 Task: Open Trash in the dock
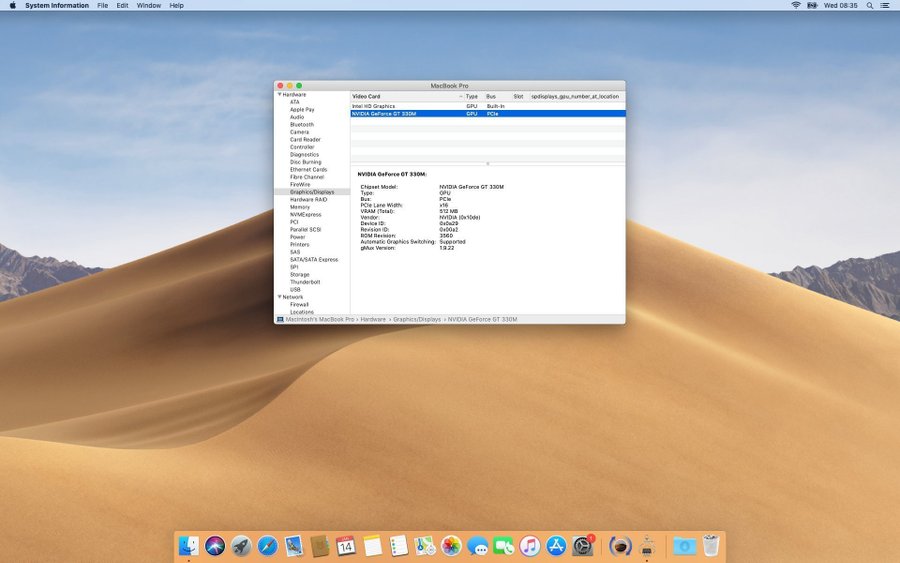point(710,546)
